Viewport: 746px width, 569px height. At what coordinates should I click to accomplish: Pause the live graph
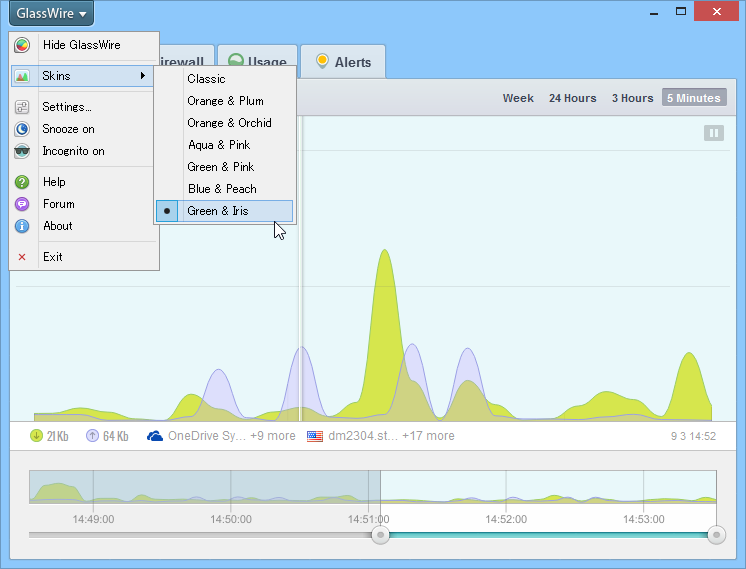(x=714, y=133)
